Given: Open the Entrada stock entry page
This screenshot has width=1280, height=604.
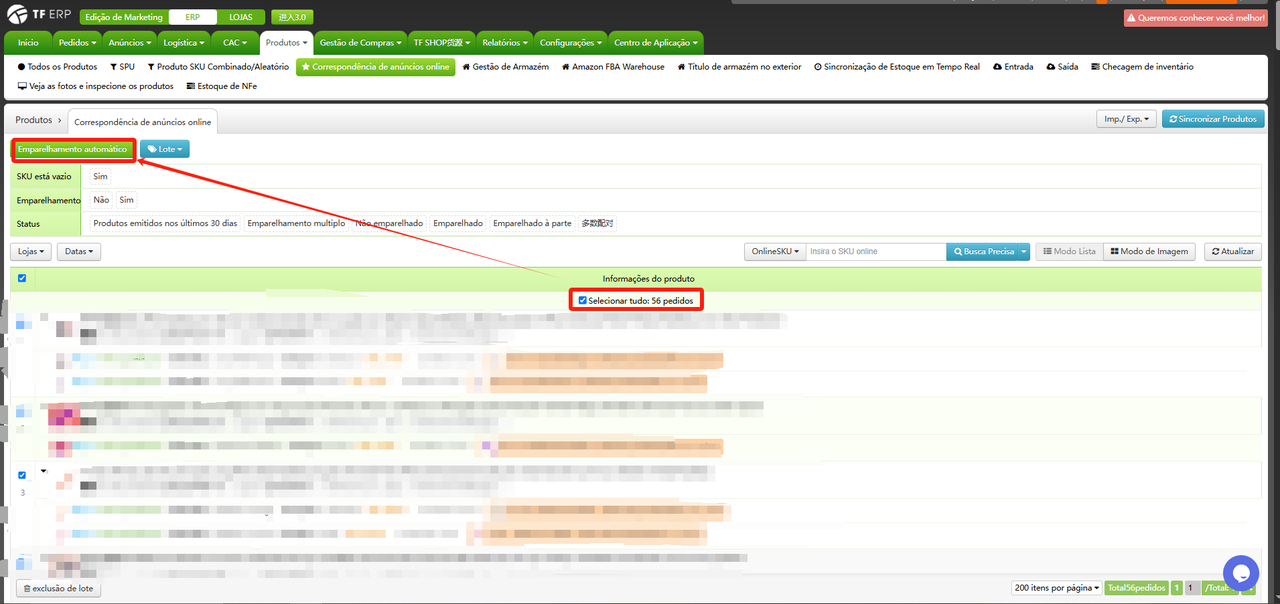Looking at the screenshot, I should coord(1013,67).
